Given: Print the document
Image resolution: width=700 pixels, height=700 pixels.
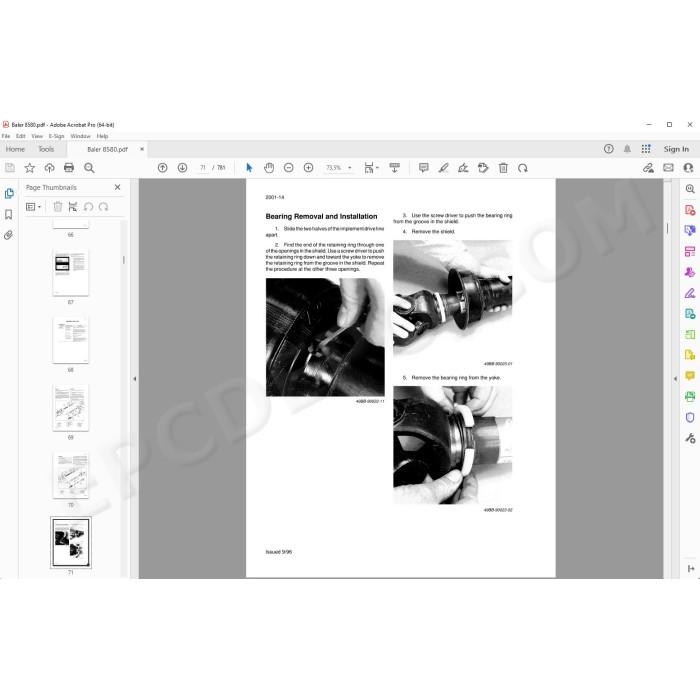Looking at the screenshot, I should coord(69,168).
